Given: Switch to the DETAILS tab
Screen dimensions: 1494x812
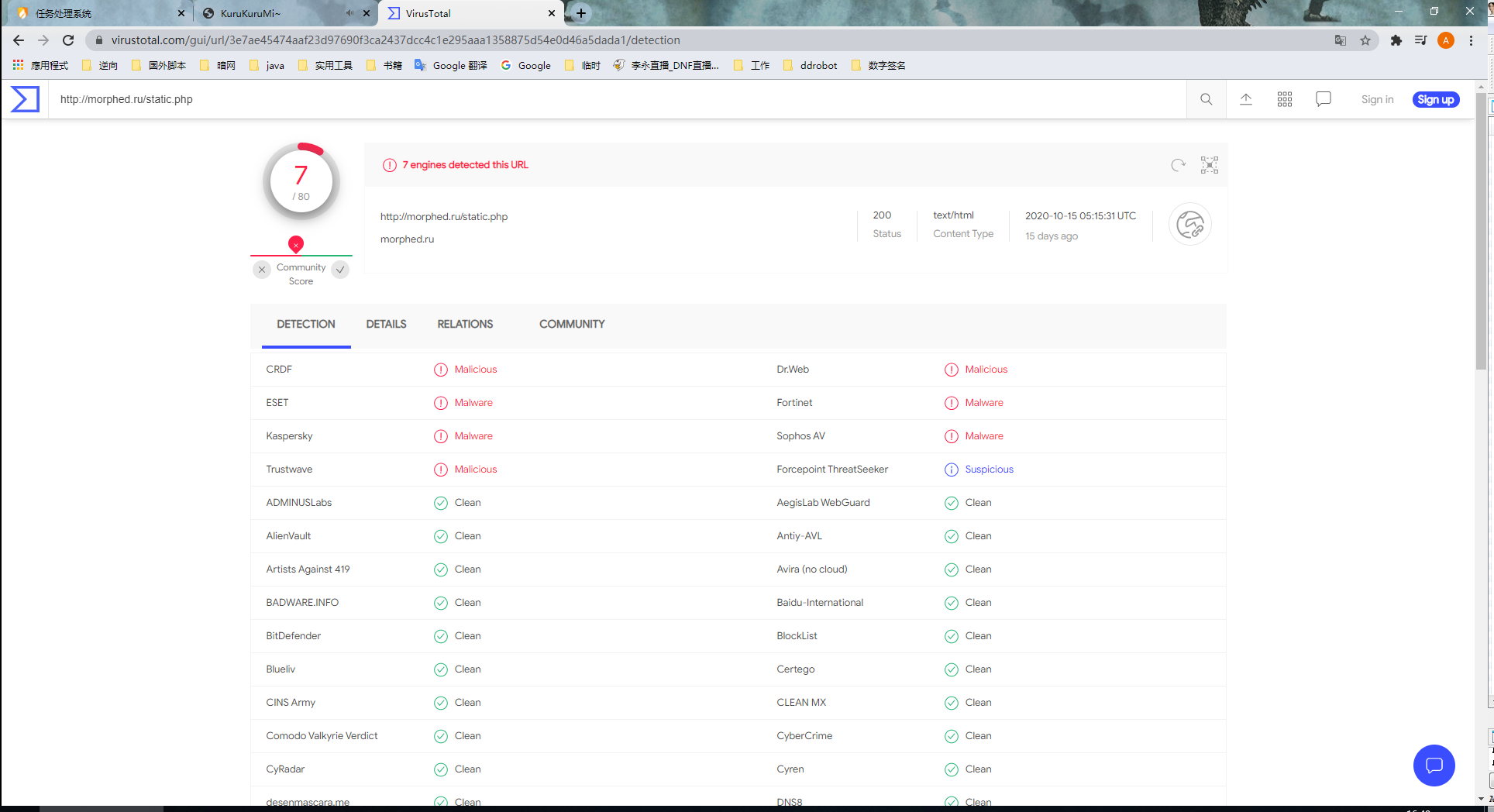Looking at the screenshot, I should pyautogui.click(x=387, y=324).
